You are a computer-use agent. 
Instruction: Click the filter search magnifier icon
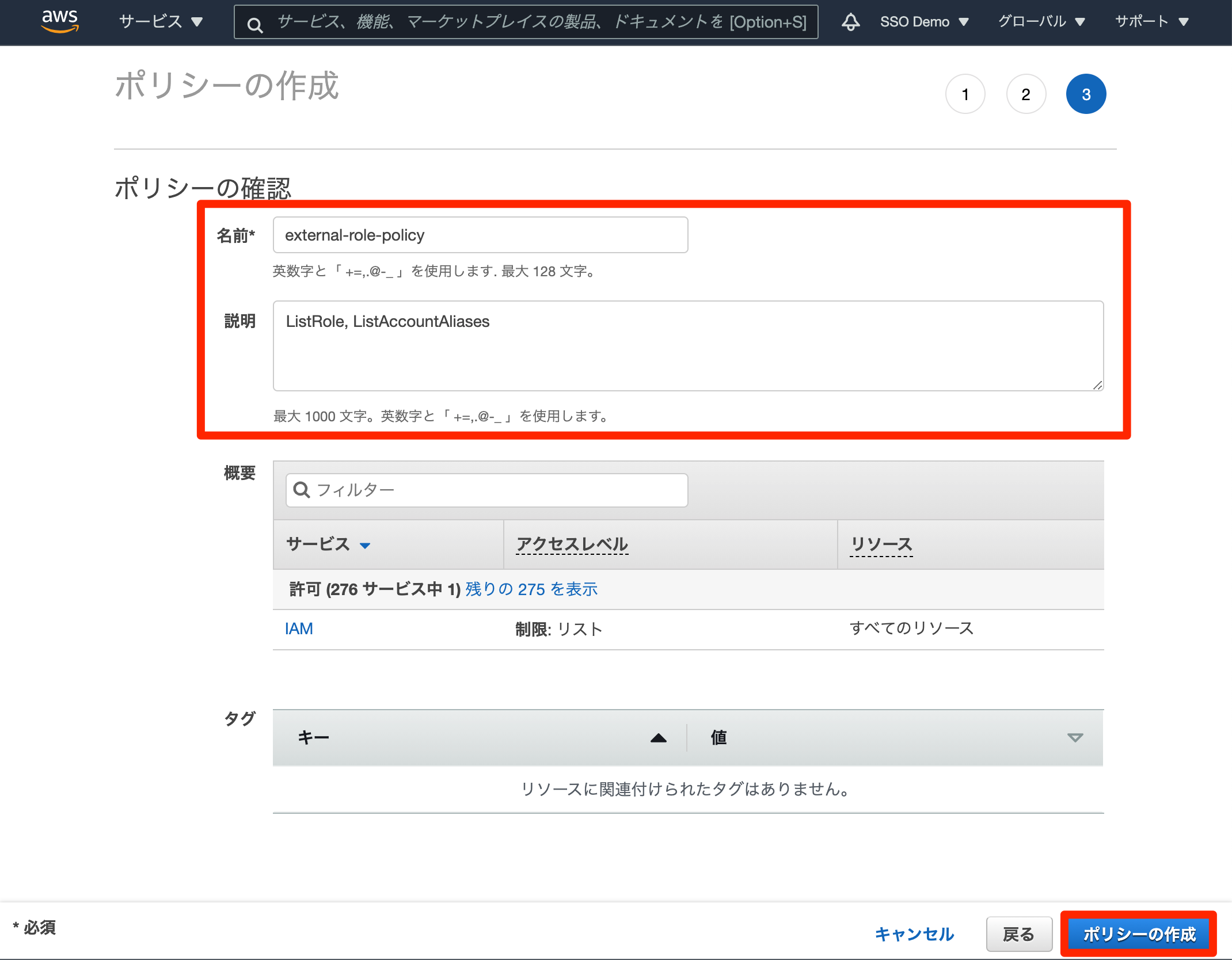pos(302,490)
